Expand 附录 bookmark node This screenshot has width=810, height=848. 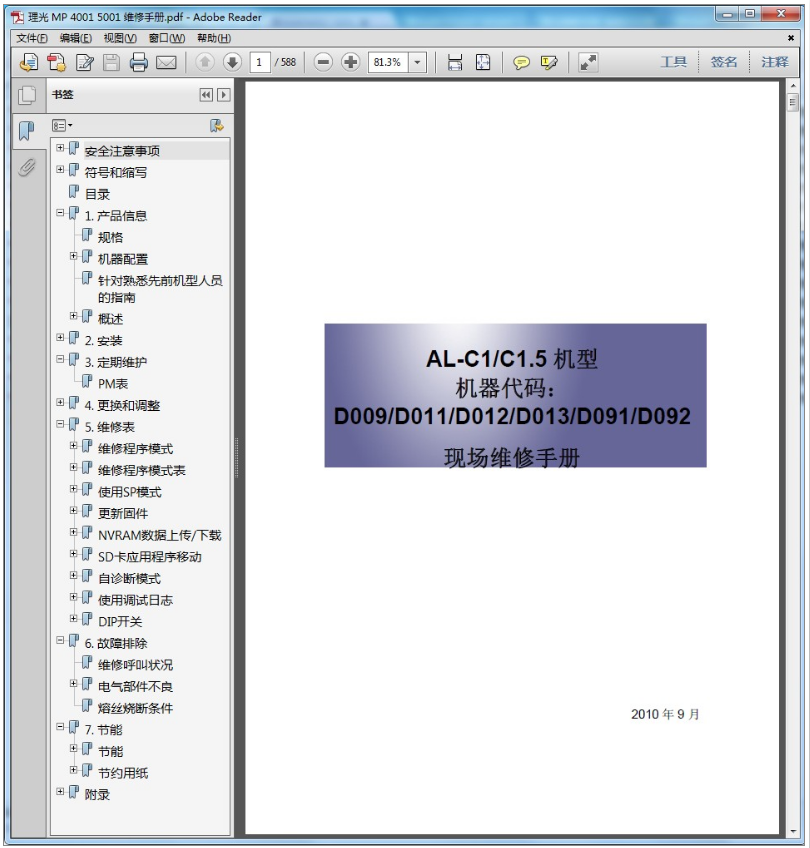click(x=60, y=791)
